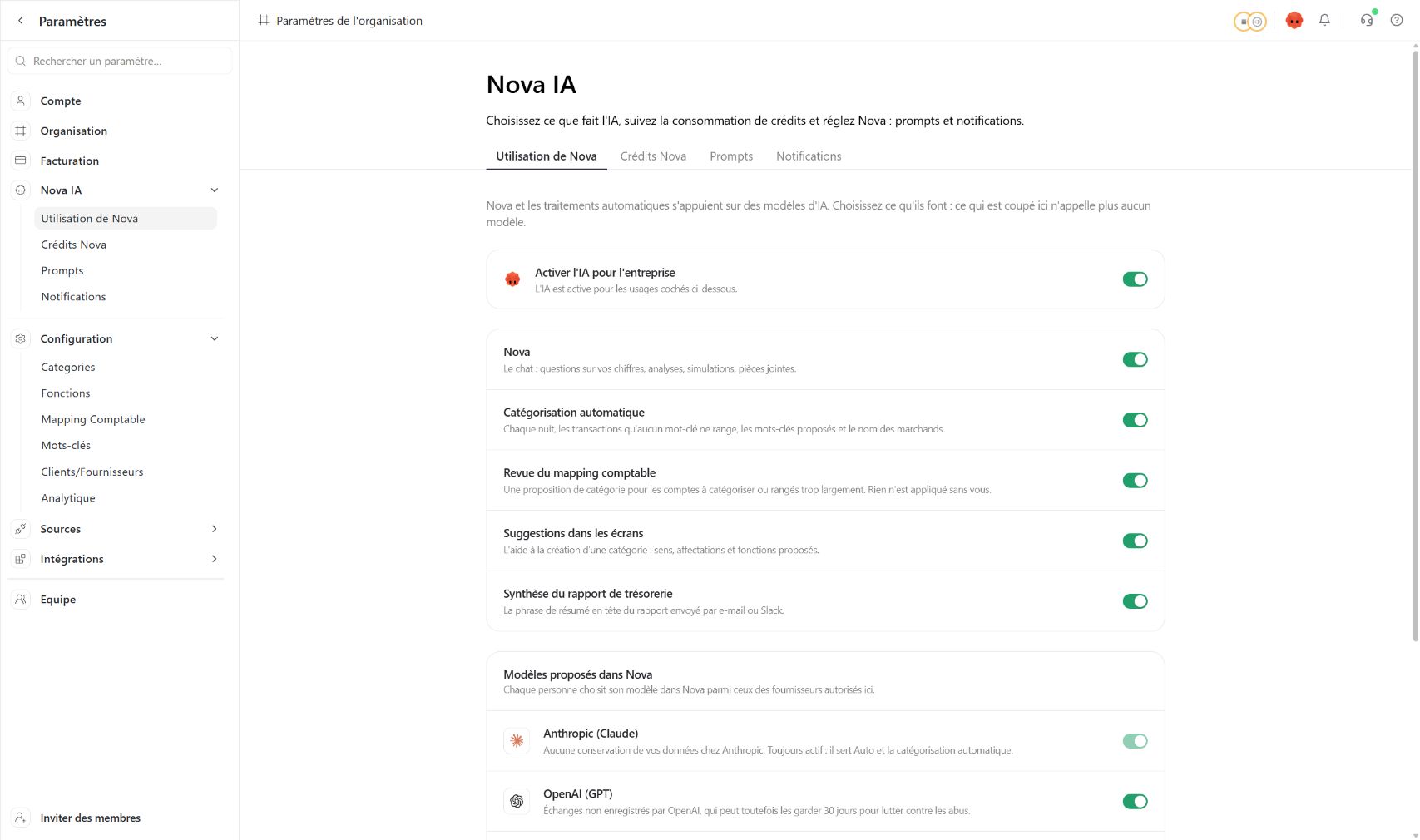Click the Intégrations icon in sidebar
This screenshot has width=1420, height=840.
click(x=21, y=559)
